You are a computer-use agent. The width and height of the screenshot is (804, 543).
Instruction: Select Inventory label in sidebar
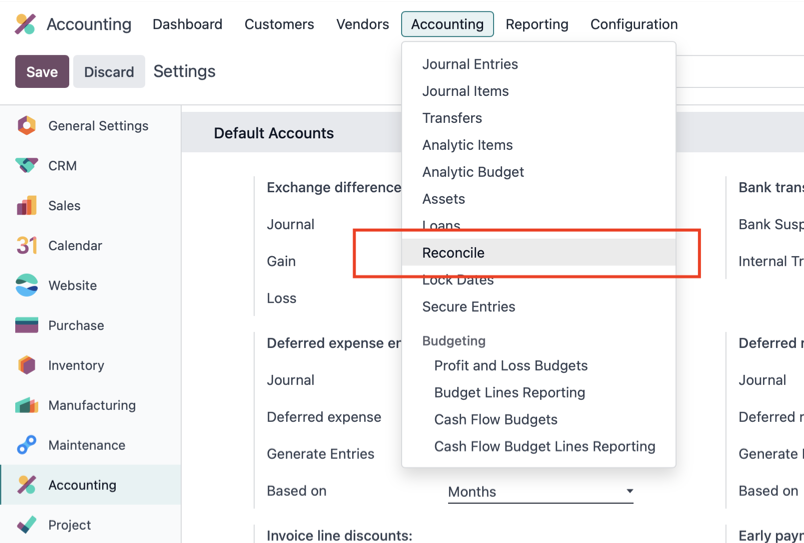coord(76,365)
